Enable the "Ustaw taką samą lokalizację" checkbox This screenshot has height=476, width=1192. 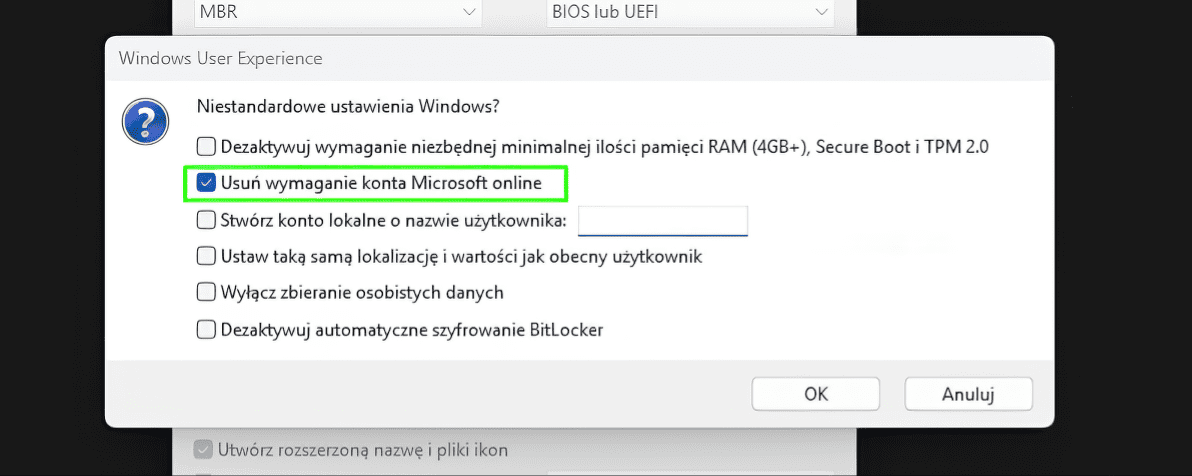tap(206, 256)
